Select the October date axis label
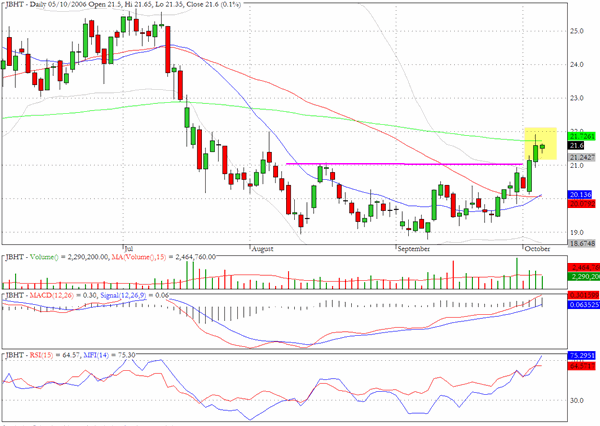Screen dimensions: 600x426 [537, 248]
